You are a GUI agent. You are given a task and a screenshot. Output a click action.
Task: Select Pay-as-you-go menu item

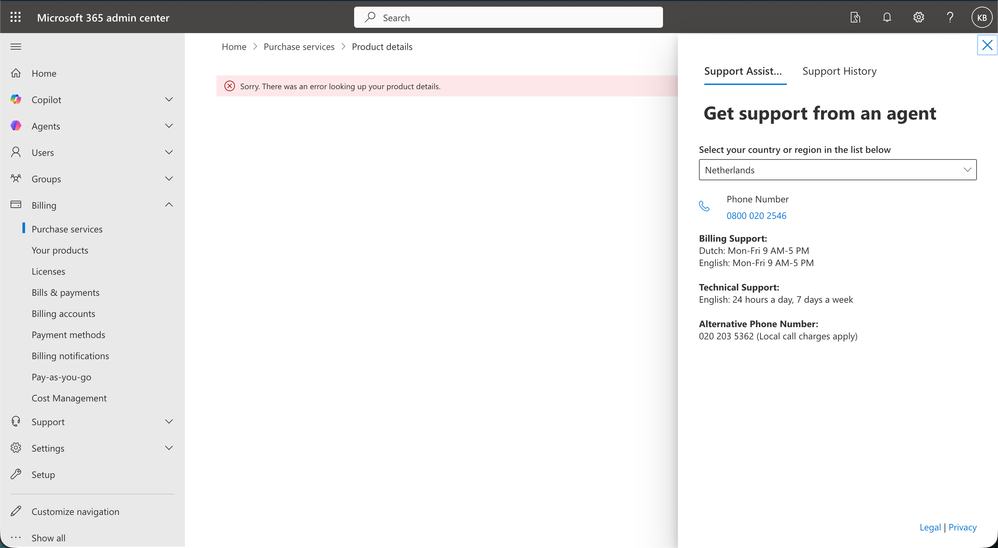pos(61,377)
